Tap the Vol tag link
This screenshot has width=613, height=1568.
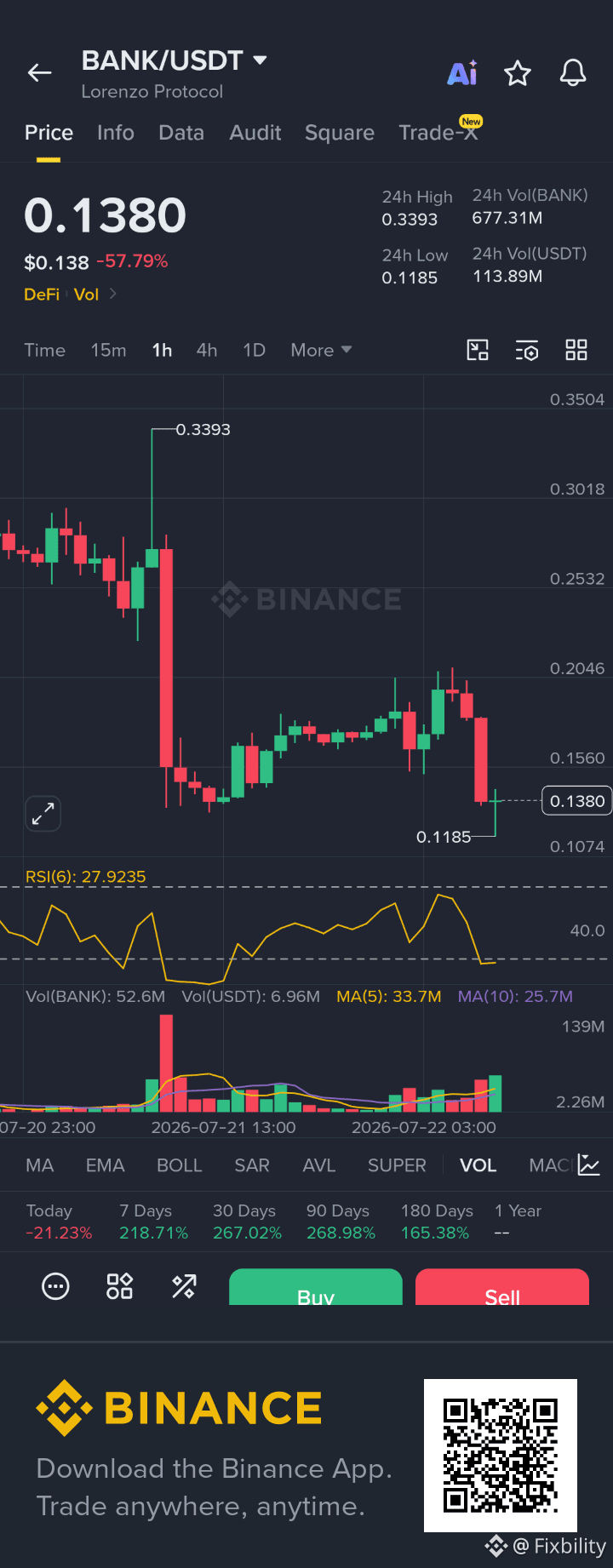pyautogui.click(x=86, y=294)
